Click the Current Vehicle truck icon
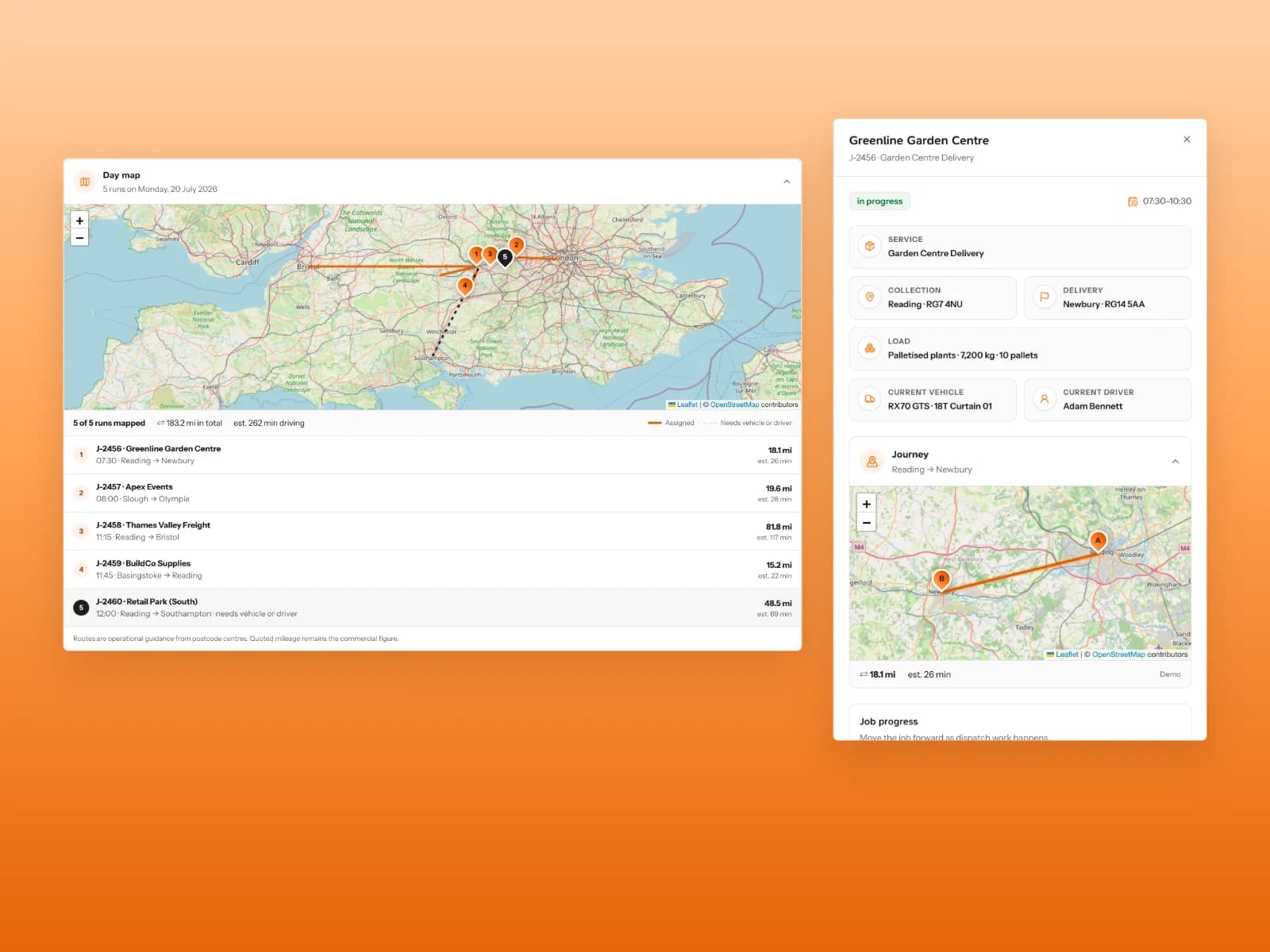 [x=870, y=399]
